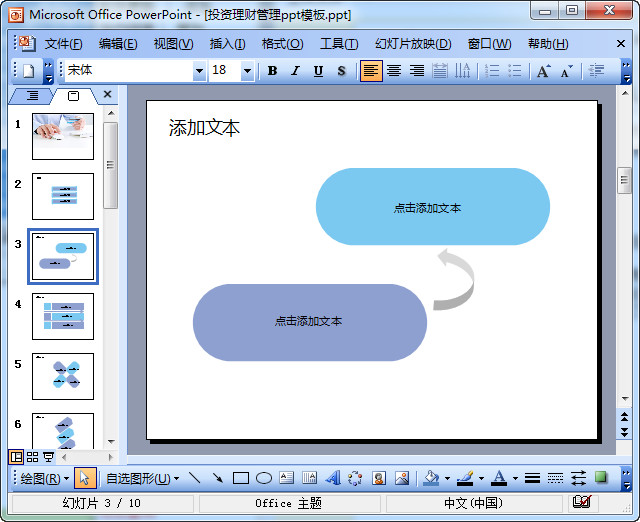This screenshot has height=522, width=640.
Task: Select slide 4 thumbnail
Action: (x=63, y=316)
